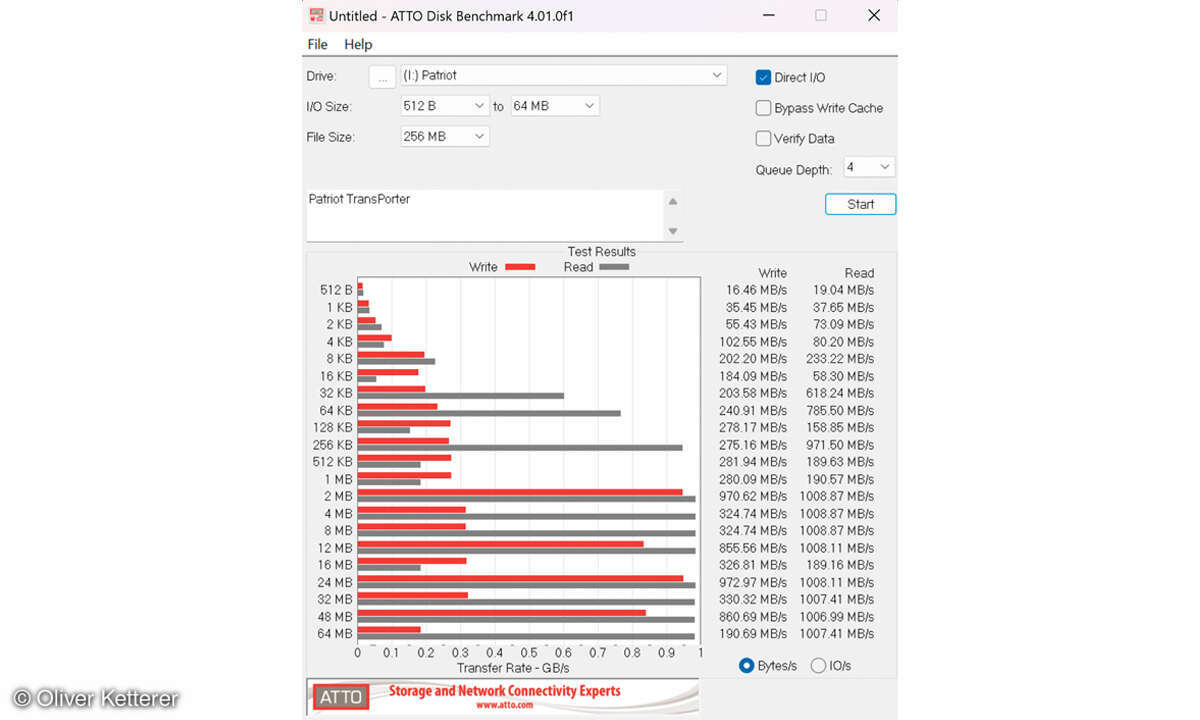This screenshot has width=1200, height=720.
Task: Click the Transfer Rate - GB/s axis label
Action: point(513,668)
